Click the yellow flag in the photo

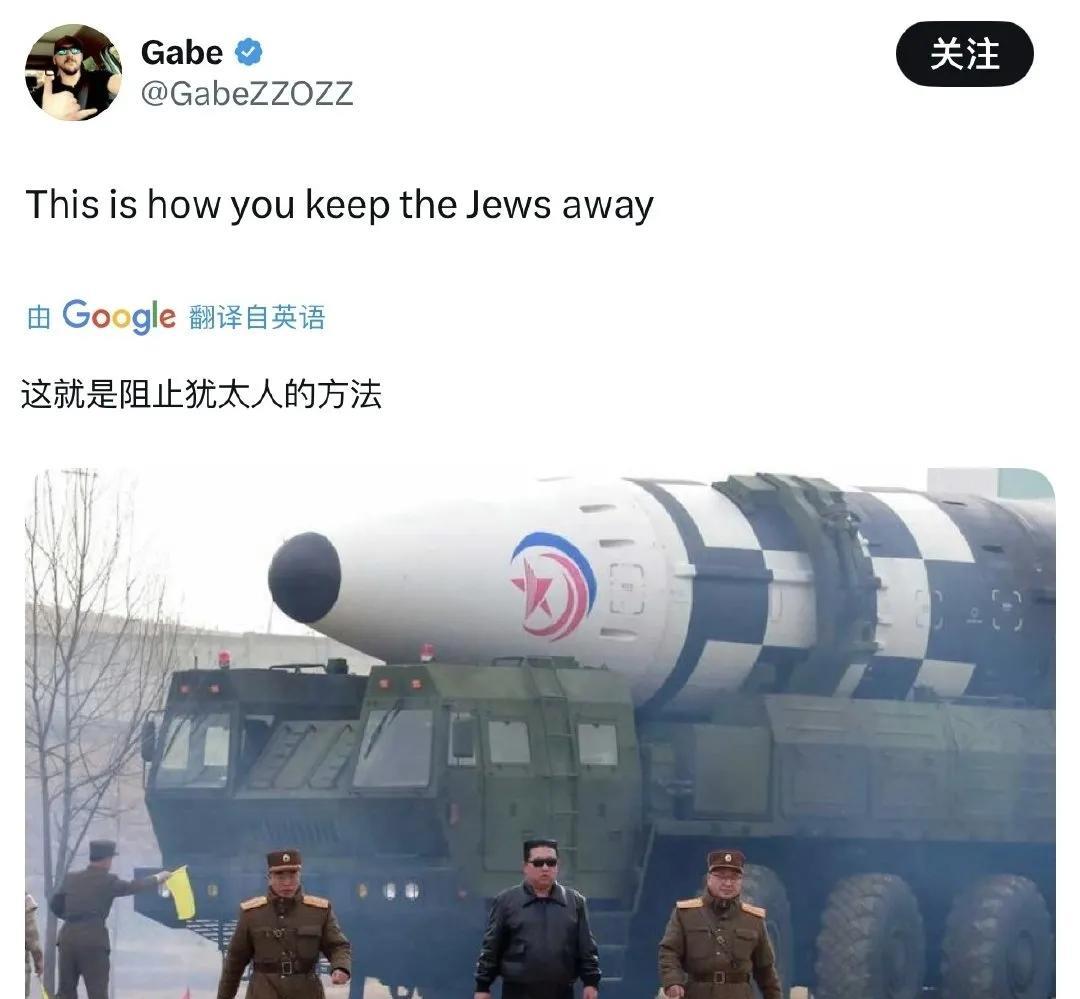pos(181,892)
